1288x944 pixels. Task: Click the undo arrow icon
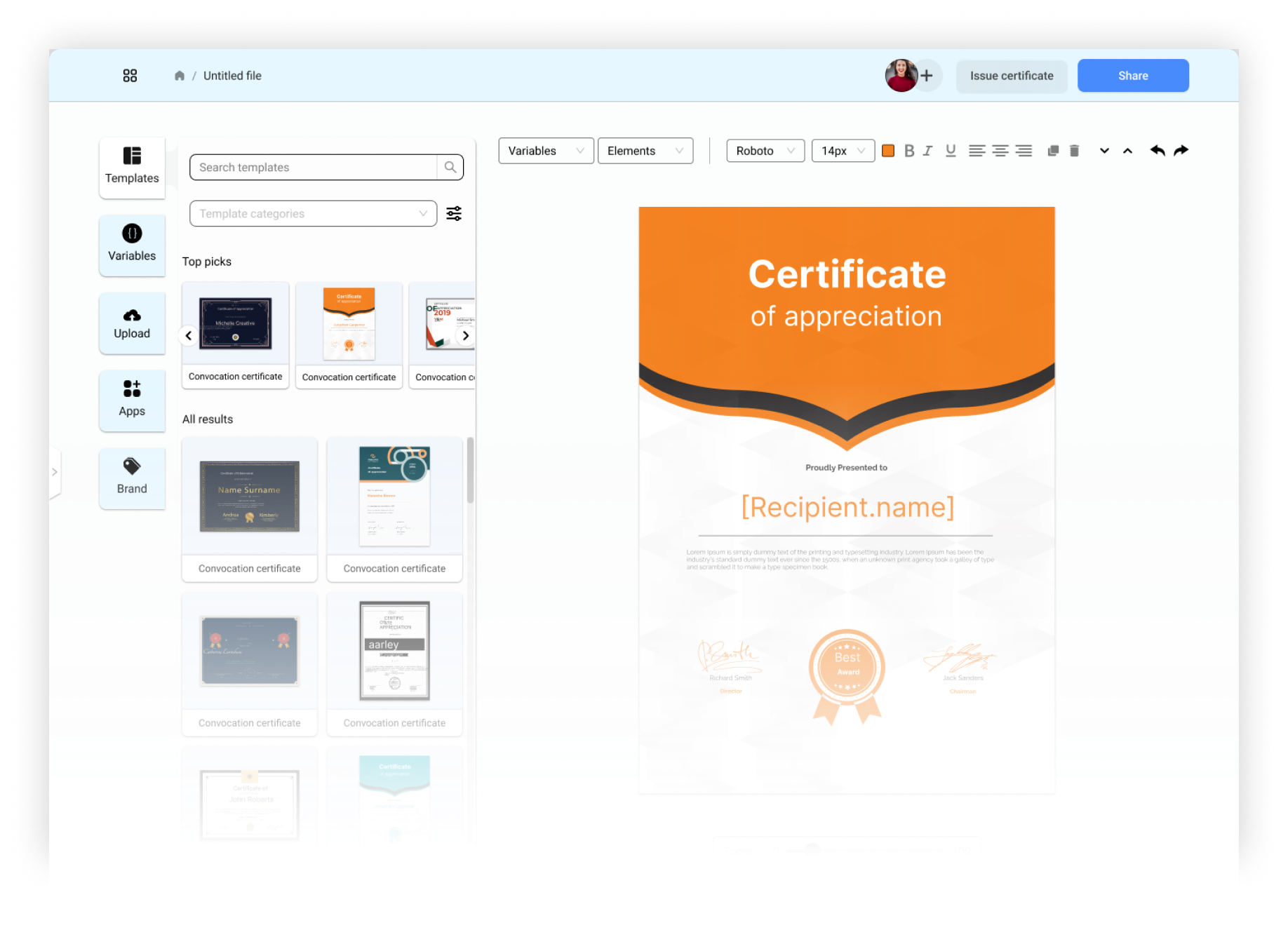pyautogui.click(x=1157, y=151)
